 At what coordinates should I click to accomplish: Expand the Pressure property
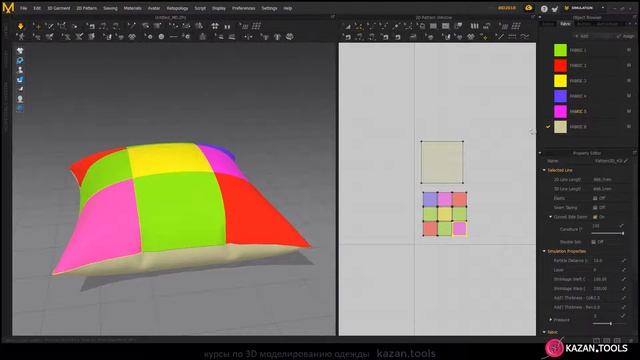point(551,320)
